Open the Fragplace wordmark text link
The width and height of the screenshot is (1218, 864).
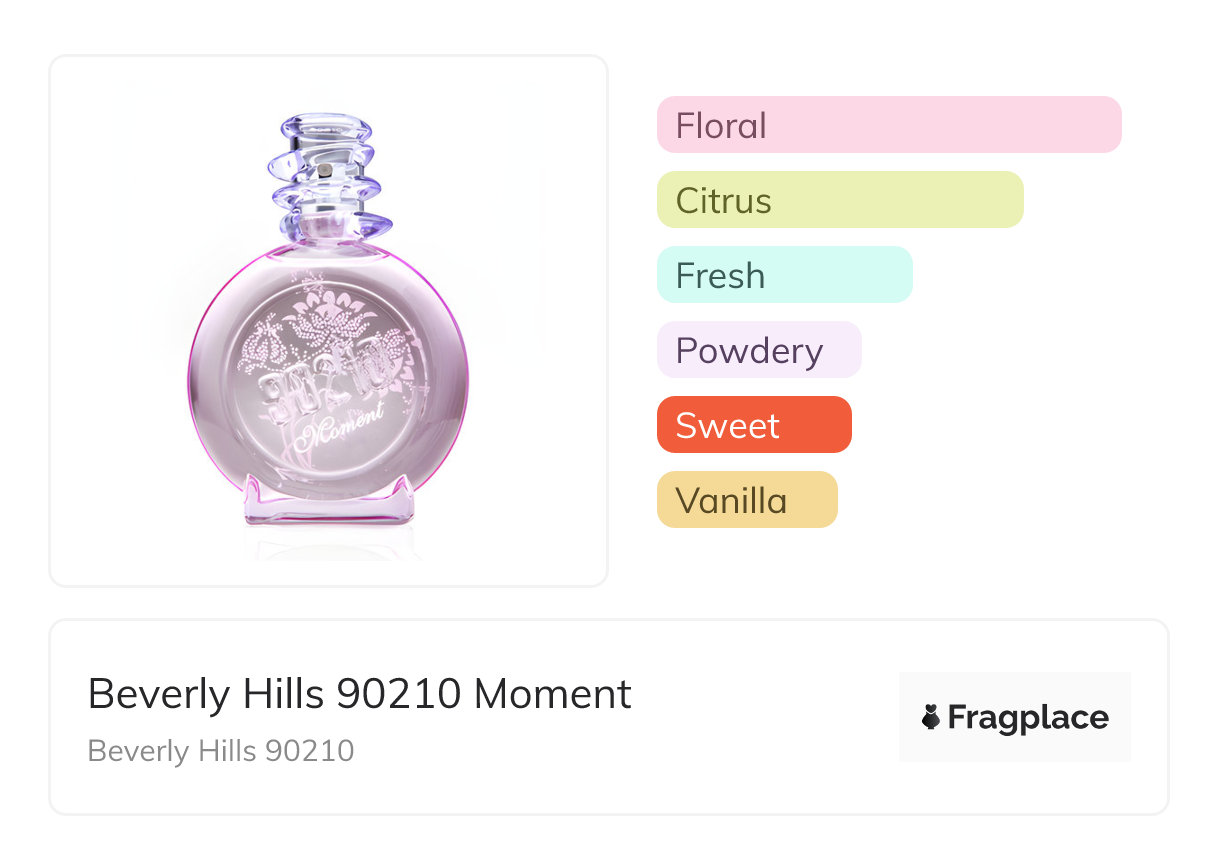click(x=1028, y=717)
